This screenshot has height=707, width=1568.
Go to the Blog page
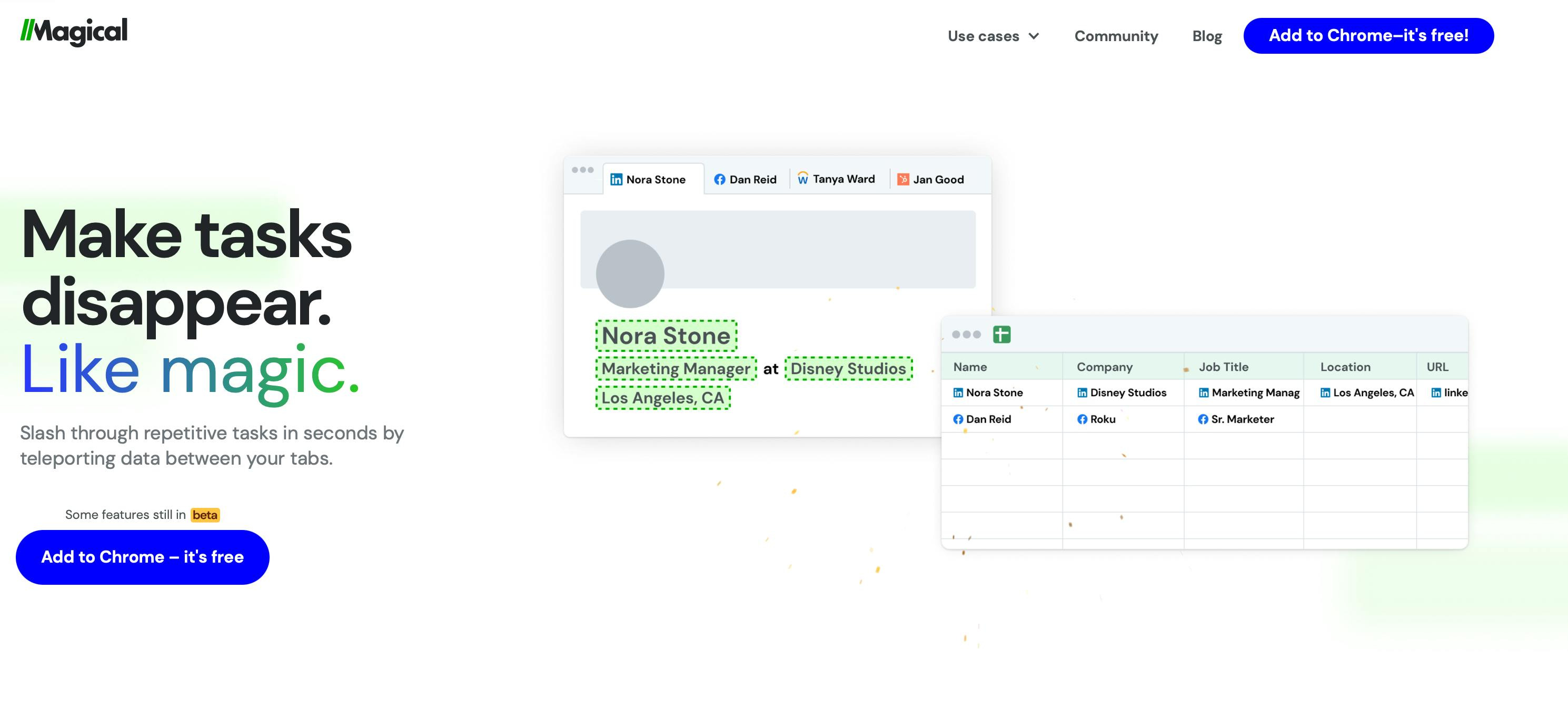tap(1206, 36)
